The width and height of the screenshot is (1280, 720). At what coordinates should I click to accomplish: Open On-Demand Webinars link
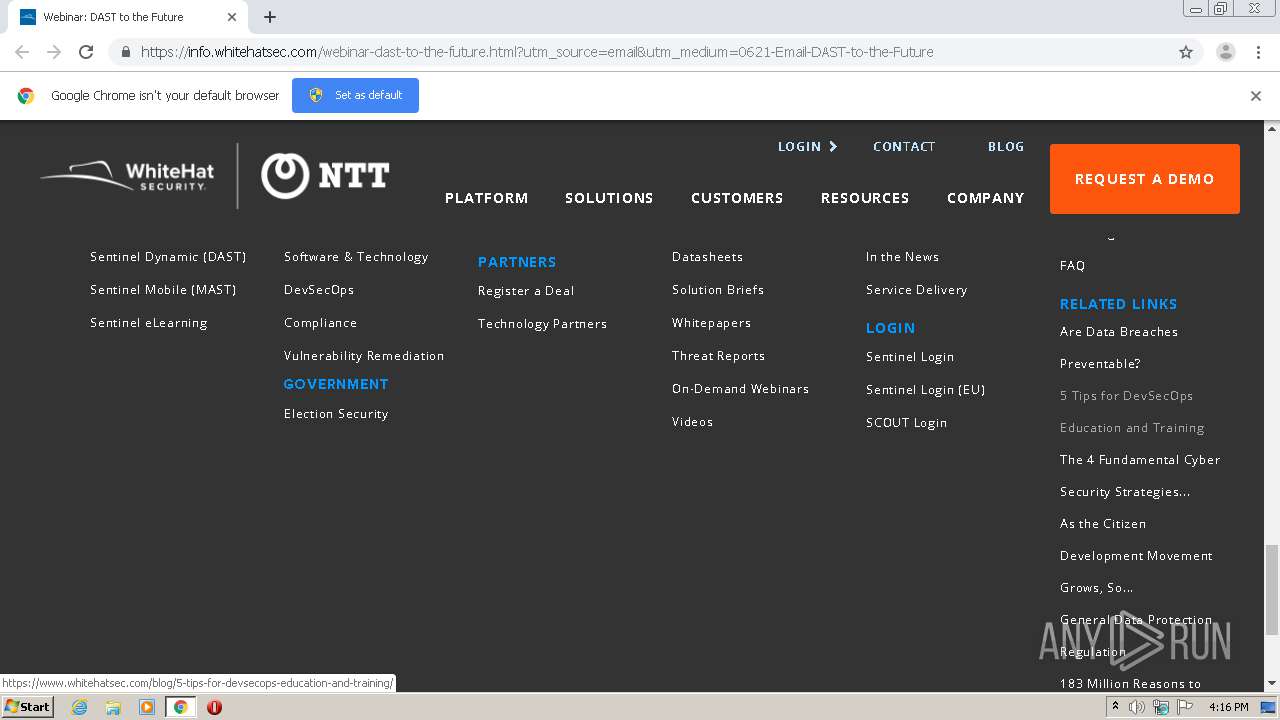pyautogui.click(x=740, y=389)
